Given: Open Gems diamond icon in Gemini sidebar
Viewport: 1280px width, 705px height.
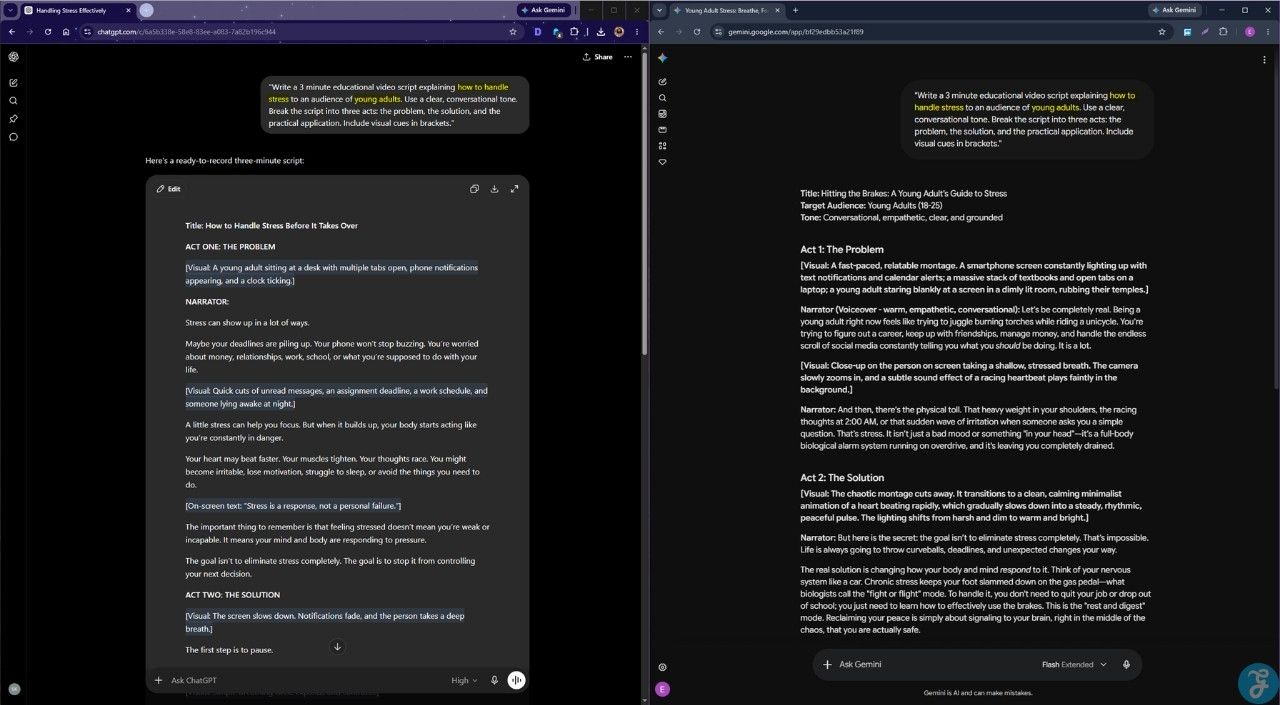Looking at the screenshot, I should [x=662, y=162].
